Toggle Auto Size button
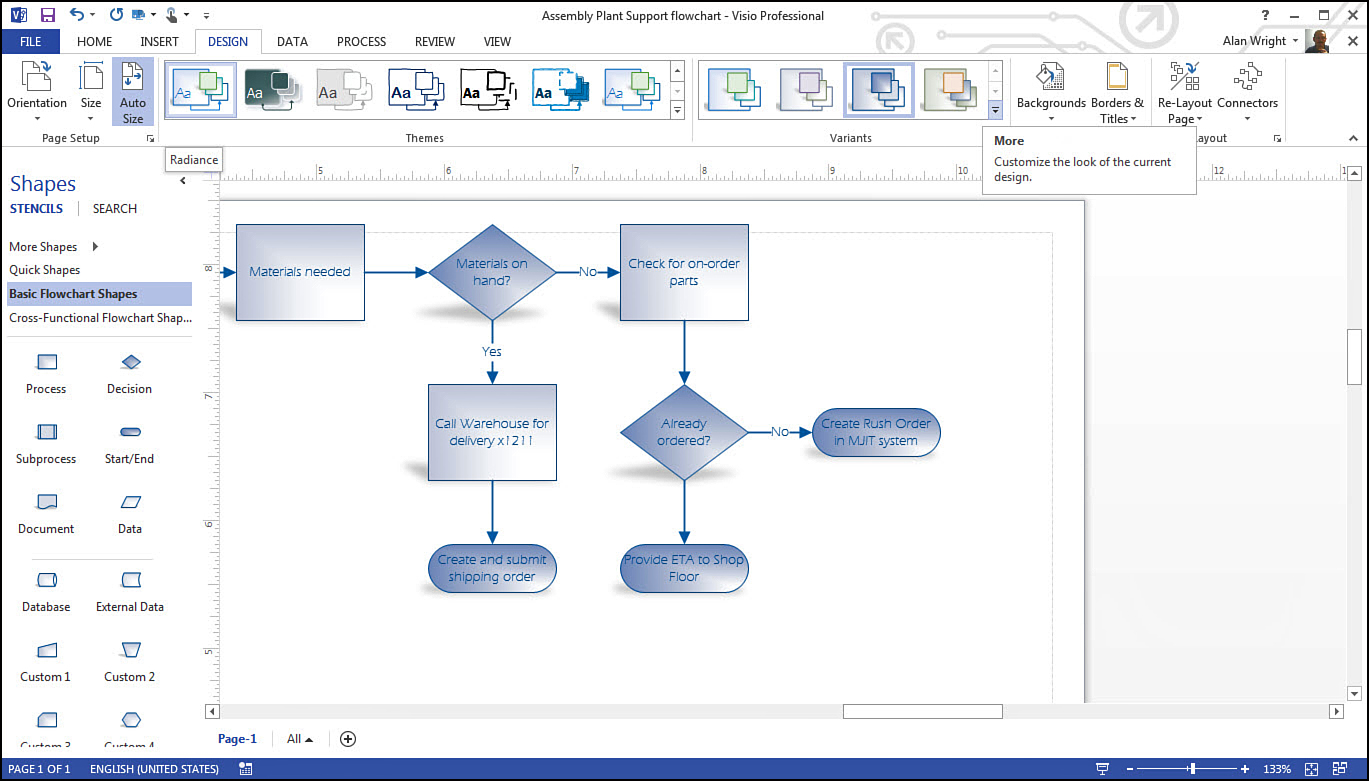1369x781 pixels. pos(133,93)
